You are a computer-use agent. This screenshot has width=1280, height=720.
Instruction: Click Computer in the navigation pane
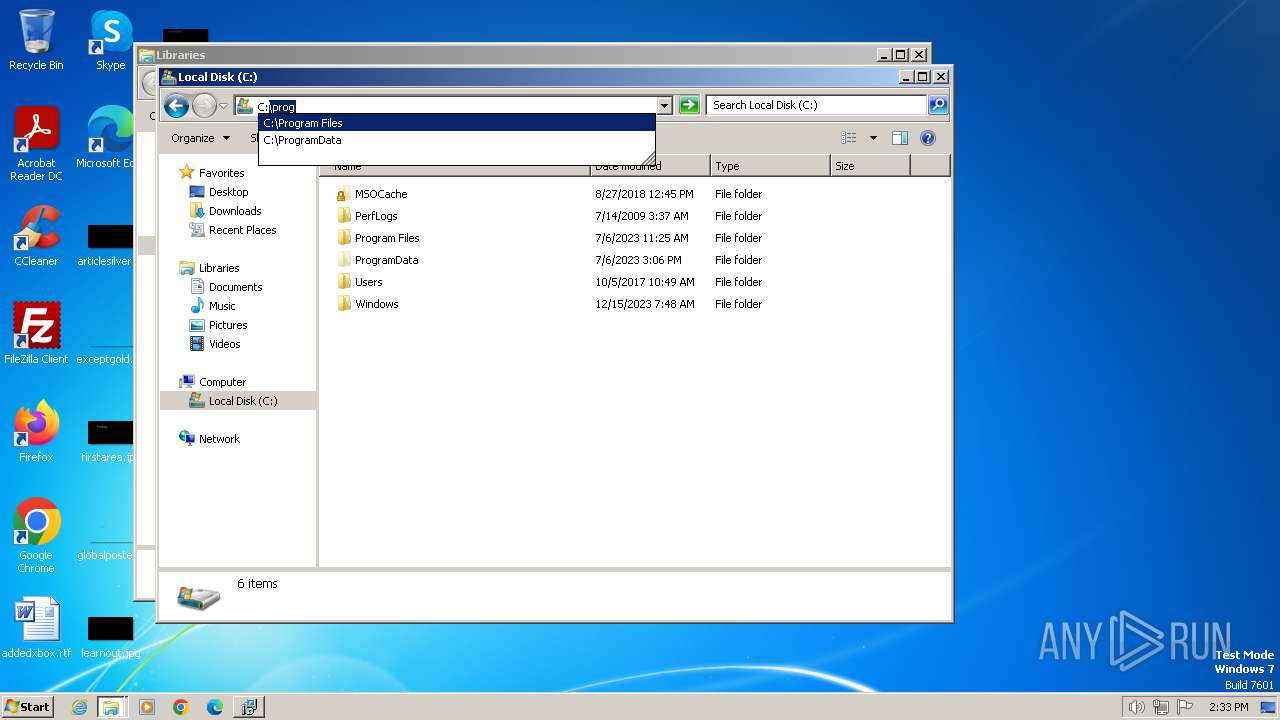[222, 382]
